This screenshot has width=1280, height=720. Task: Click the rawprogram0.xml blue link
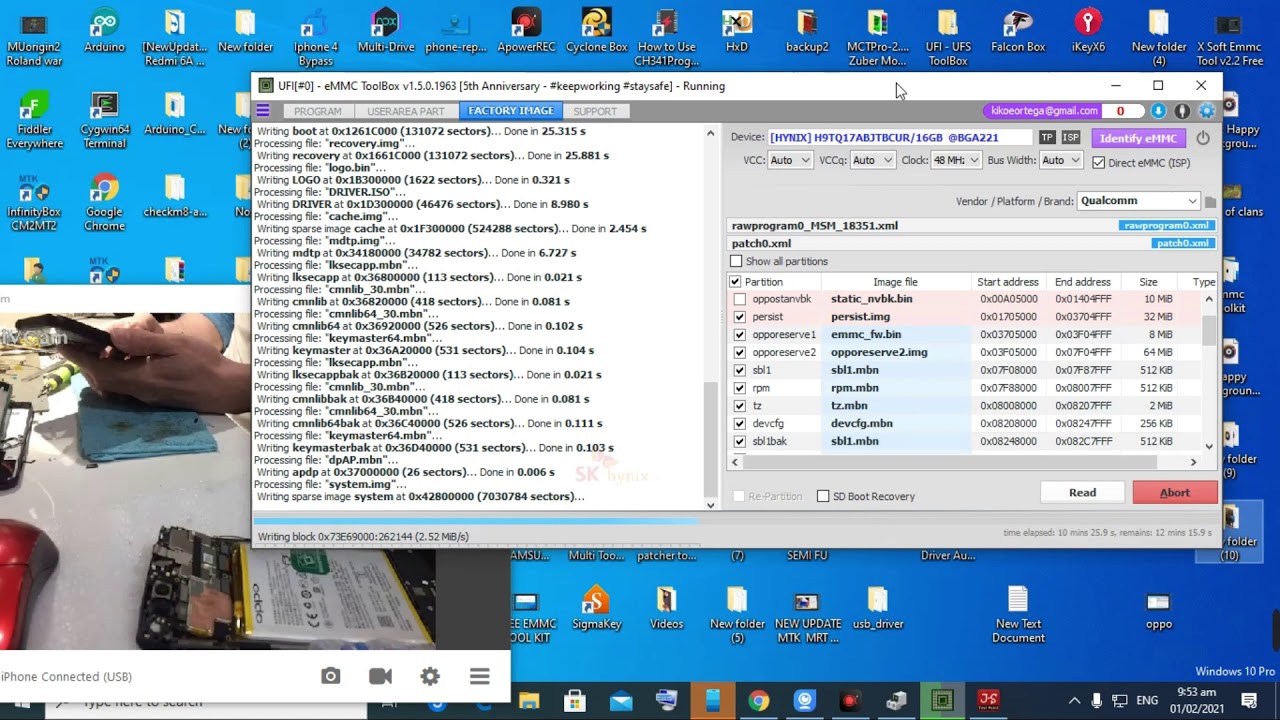click(x=1165, y=226)
